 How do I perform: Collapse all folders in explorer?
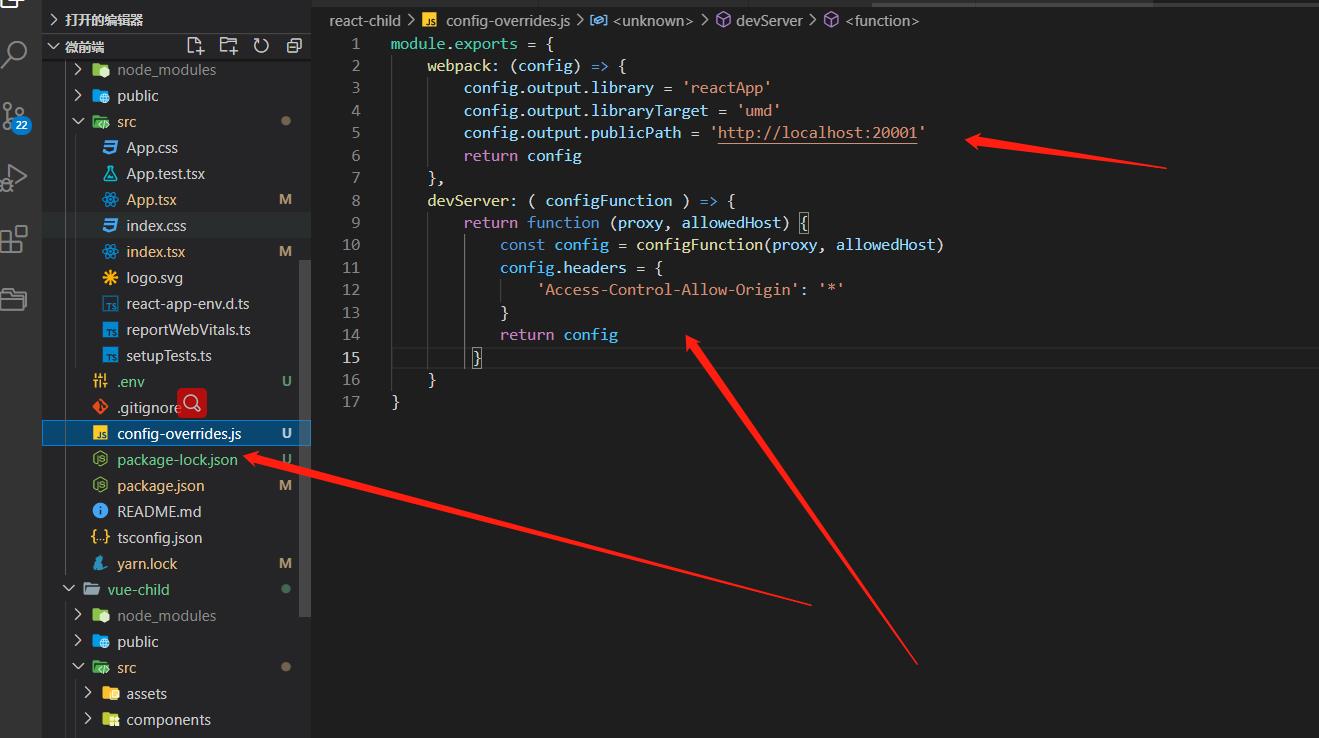tap(294, 46)
